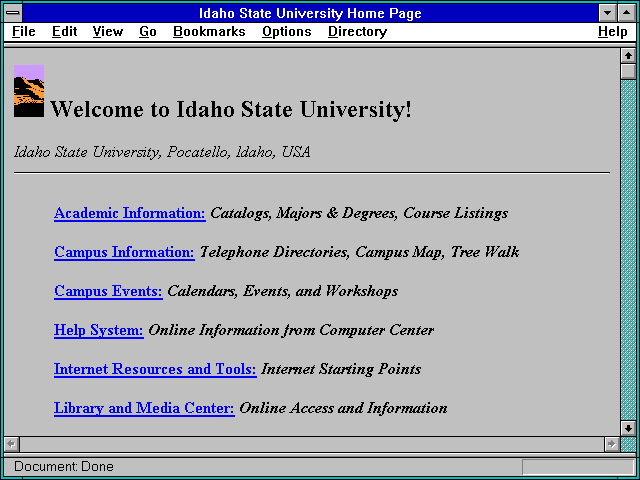The image size is (640, 480).
Task: Open the Campus Events link
Action: point(108,291)
